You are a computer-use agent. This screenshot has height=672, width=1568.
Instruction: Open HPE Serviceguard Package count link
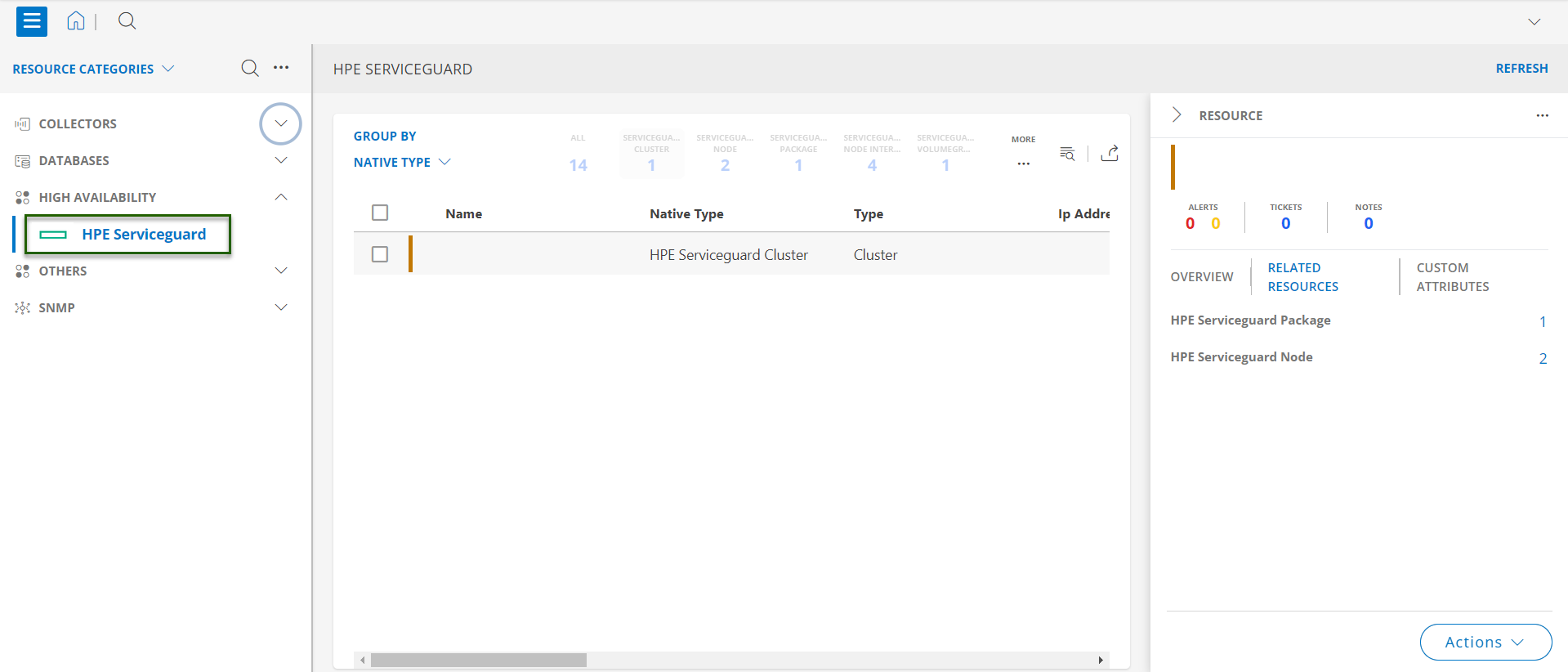(x=1543, y=321)
